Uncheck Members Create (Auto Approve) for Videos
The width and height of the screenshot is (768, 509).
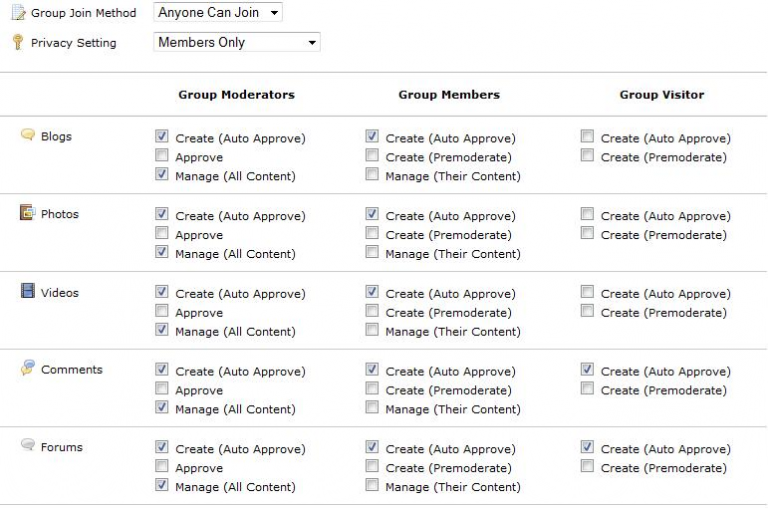[x=372, y=292]
